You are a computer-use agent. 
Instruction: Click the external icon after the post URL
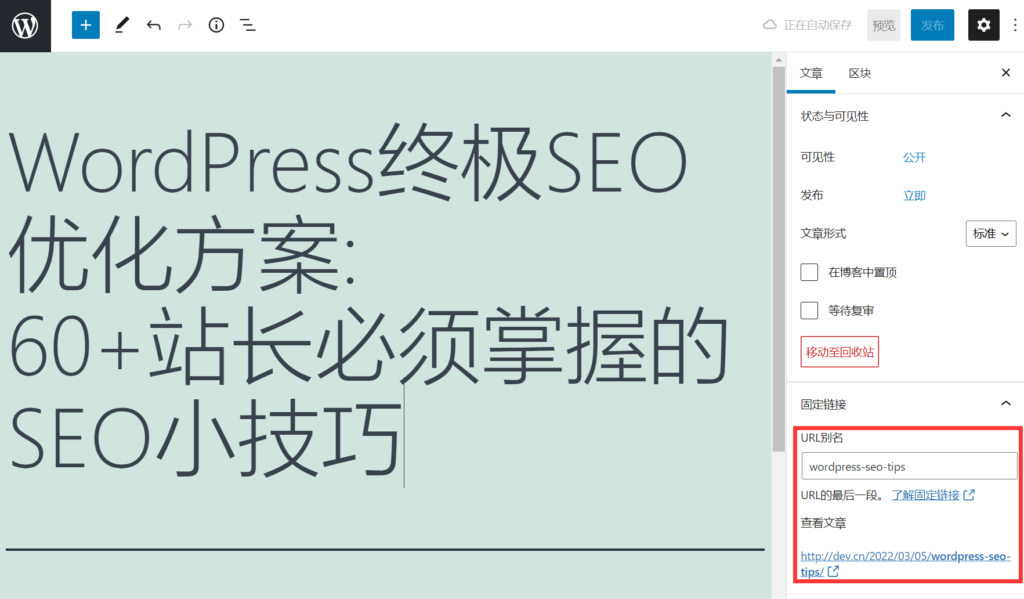point(833,572)
